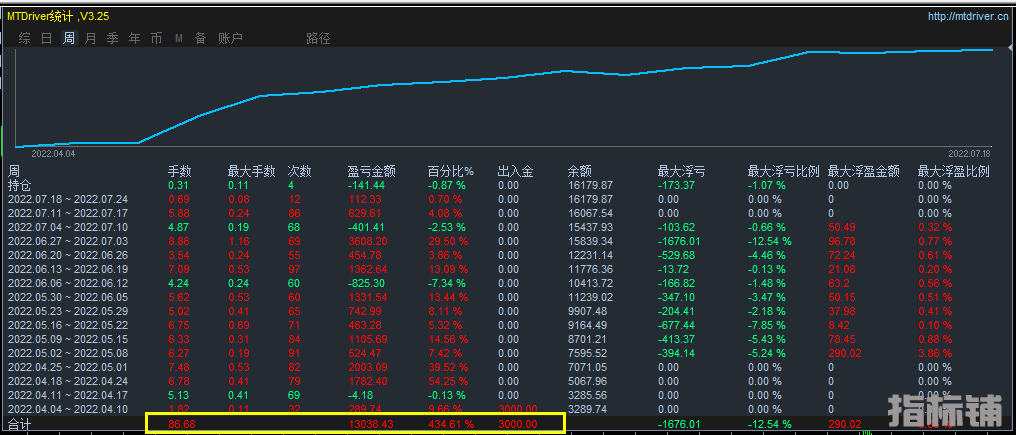Open the 月 monthly statistics tab
This screenshot has width=1016, height=435.
90,38
